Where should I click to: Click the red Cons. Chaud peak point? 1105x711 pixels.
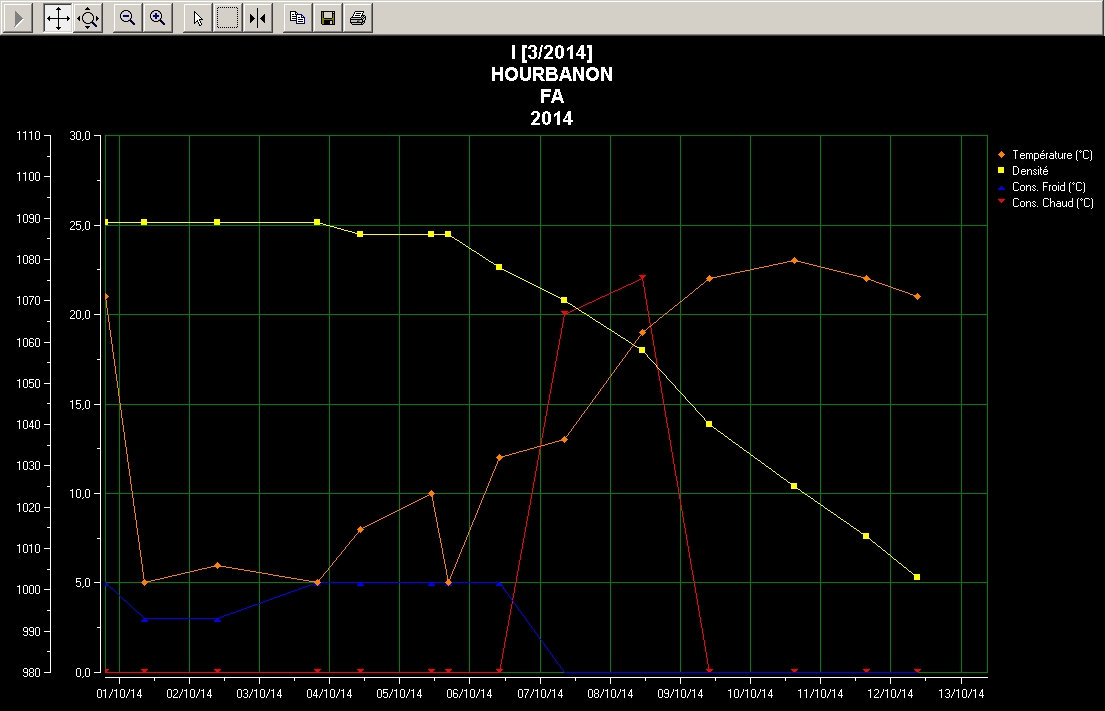(642, 278)
